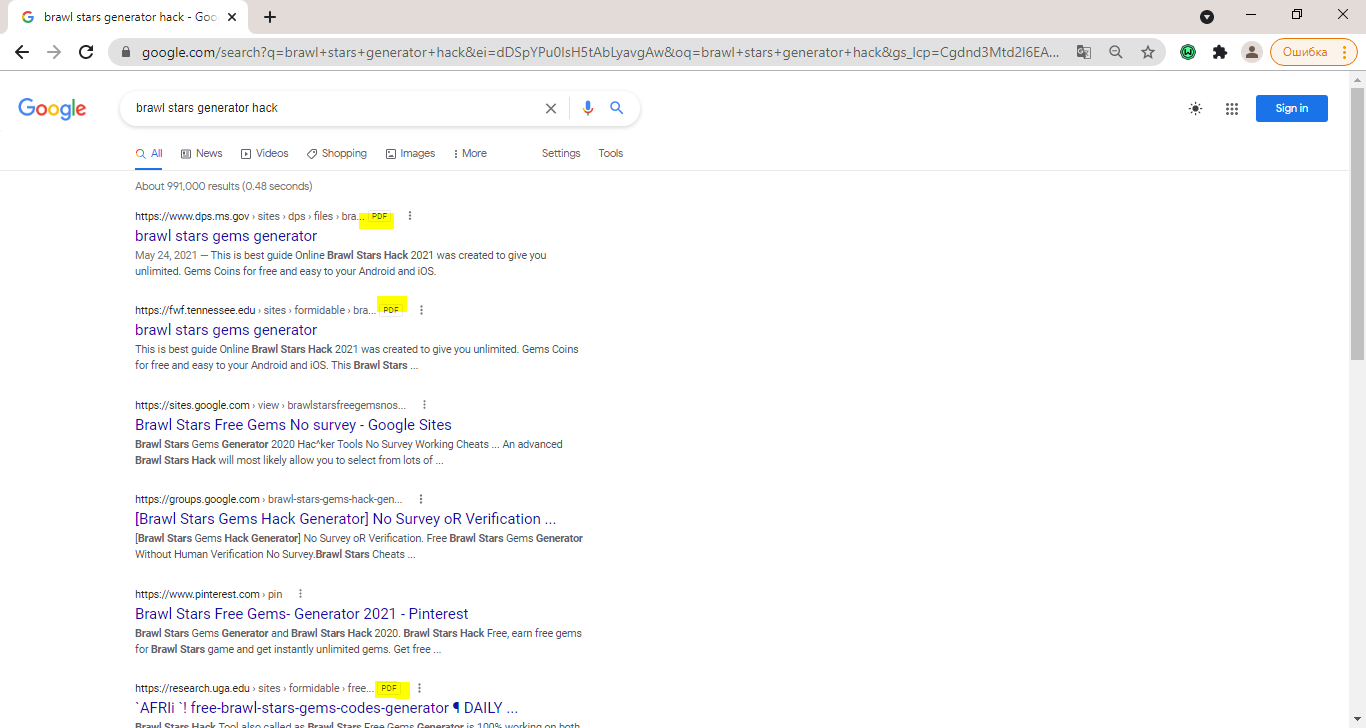Screen dimensions: 1366x728
Task: Expand the More search categories menu
Action: (x=470, y=153)
